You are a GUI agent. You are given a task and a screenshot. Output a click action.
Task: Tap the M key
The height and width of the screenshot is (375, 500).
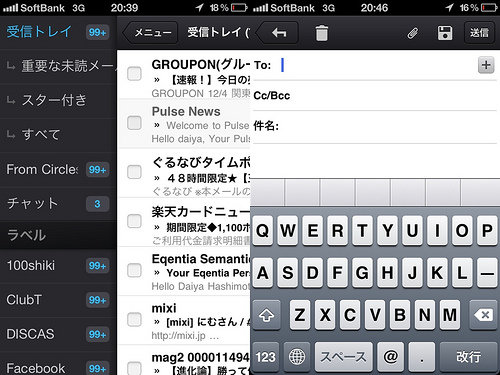(450, 315)
